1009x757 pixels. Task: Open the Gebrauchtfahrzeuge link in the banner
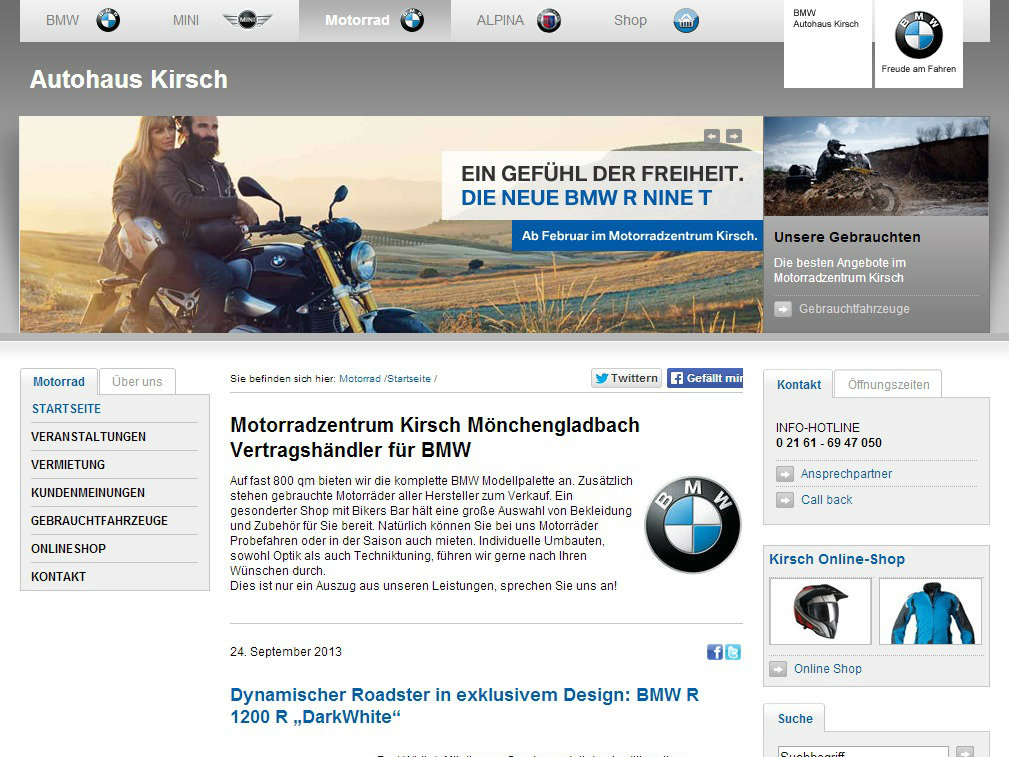point(854,309)
